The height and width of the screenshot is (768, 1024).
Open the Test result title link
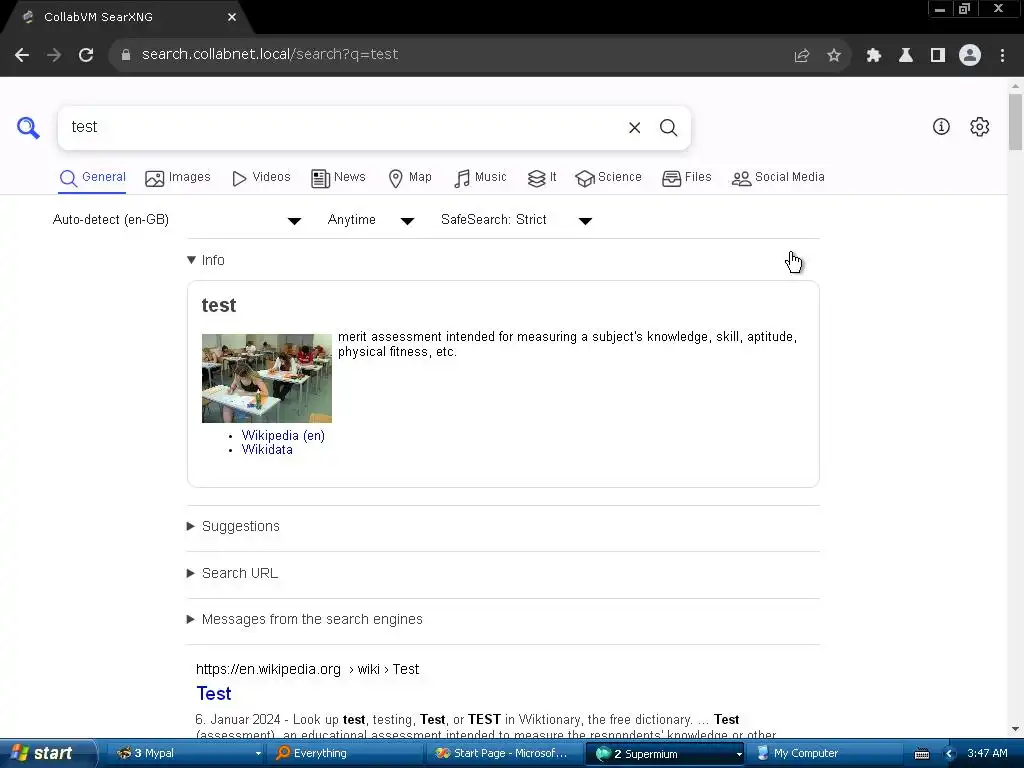point(214,694)
